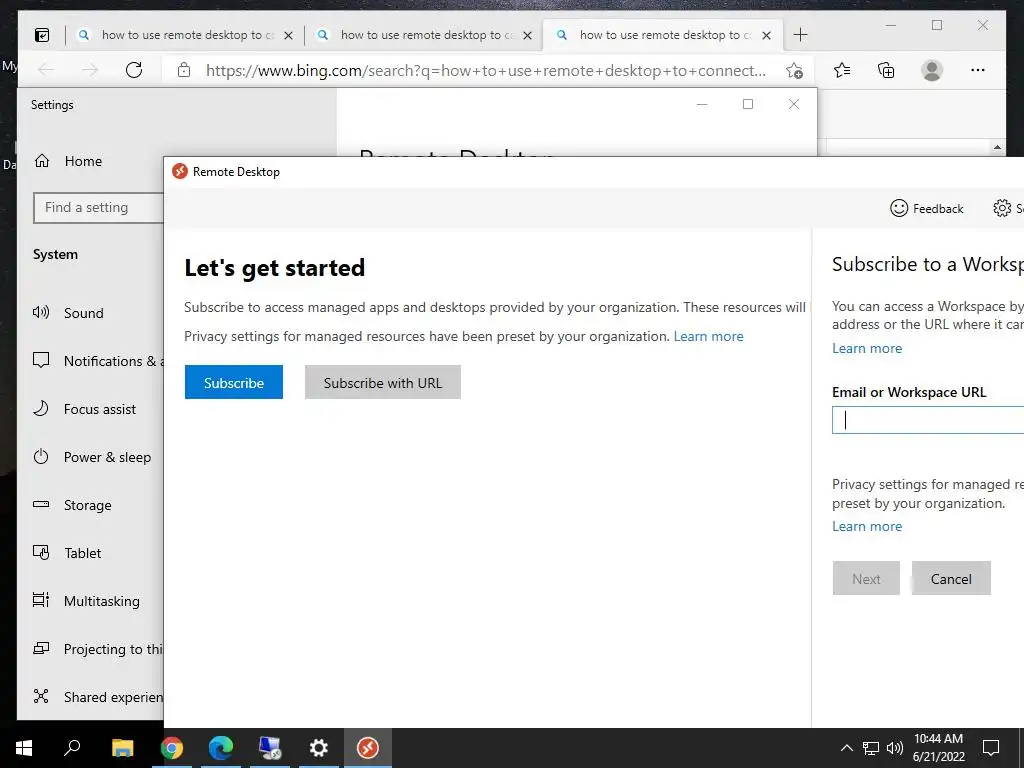The width and height of the screenshot is (1024, 768).
Task: Show hidden system tray icons
Action: click(x=846, y=748)
